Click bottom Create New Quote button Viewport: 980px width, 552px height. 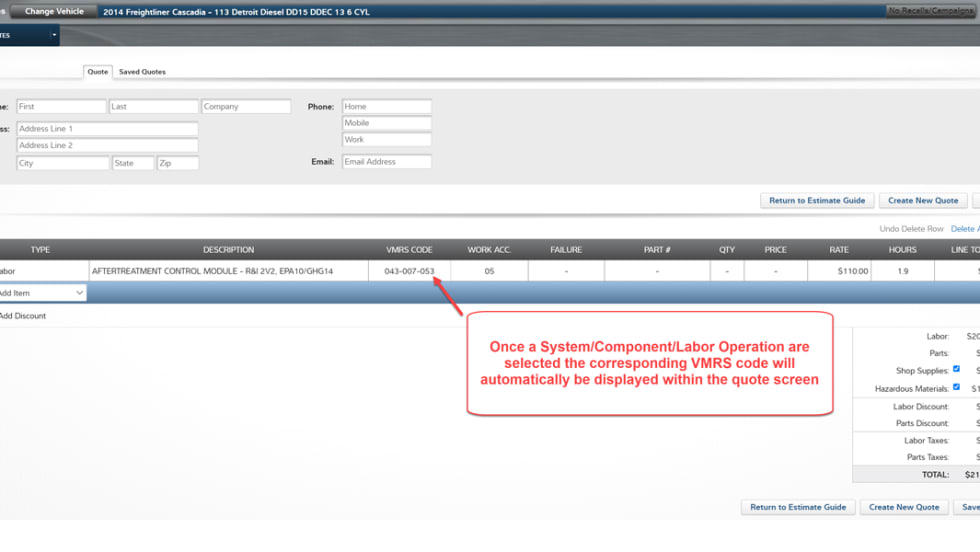pos(904,507)
